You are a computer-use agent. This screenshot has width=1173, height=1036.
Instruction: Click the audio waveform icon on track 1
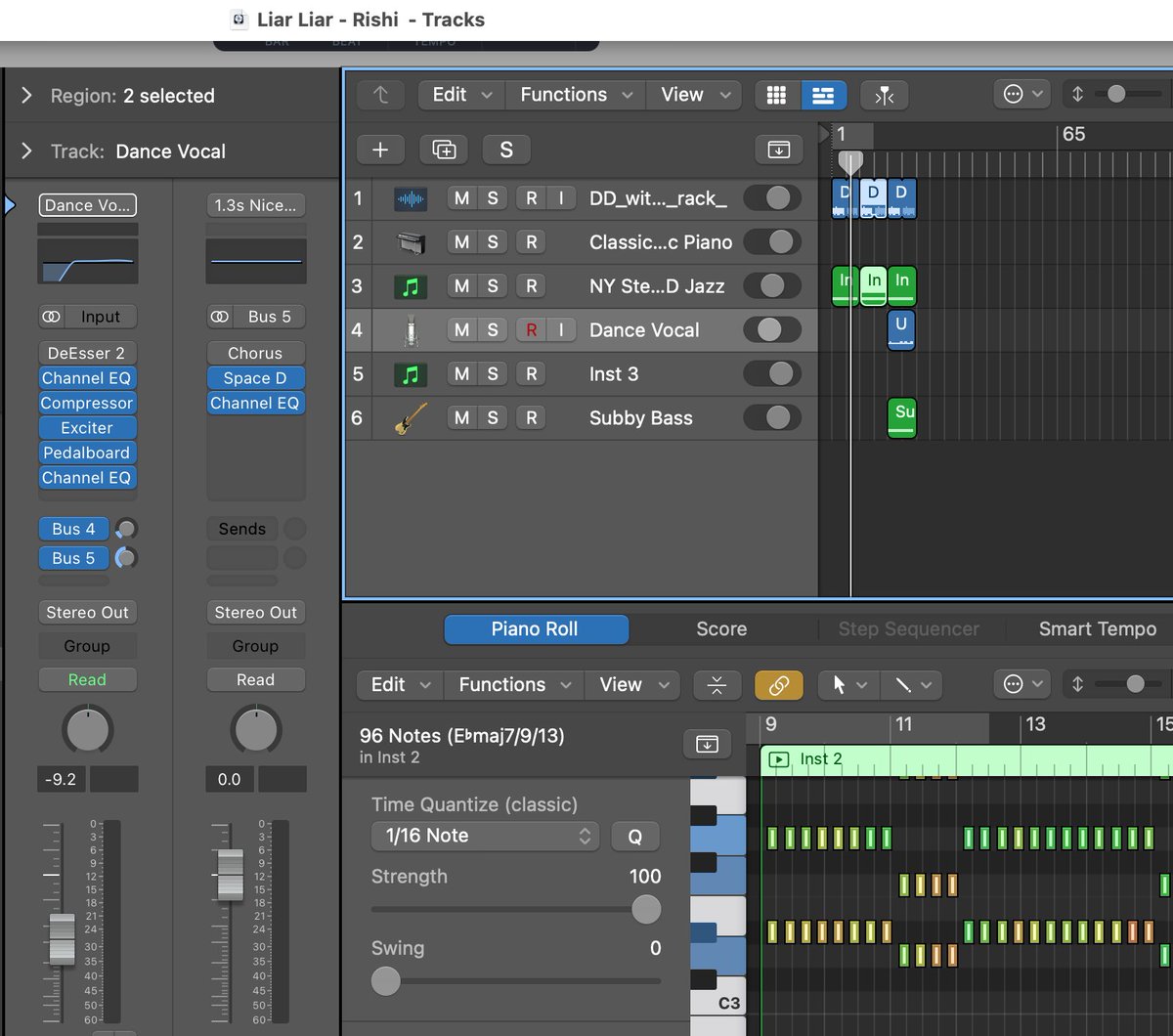coord(411,198)
